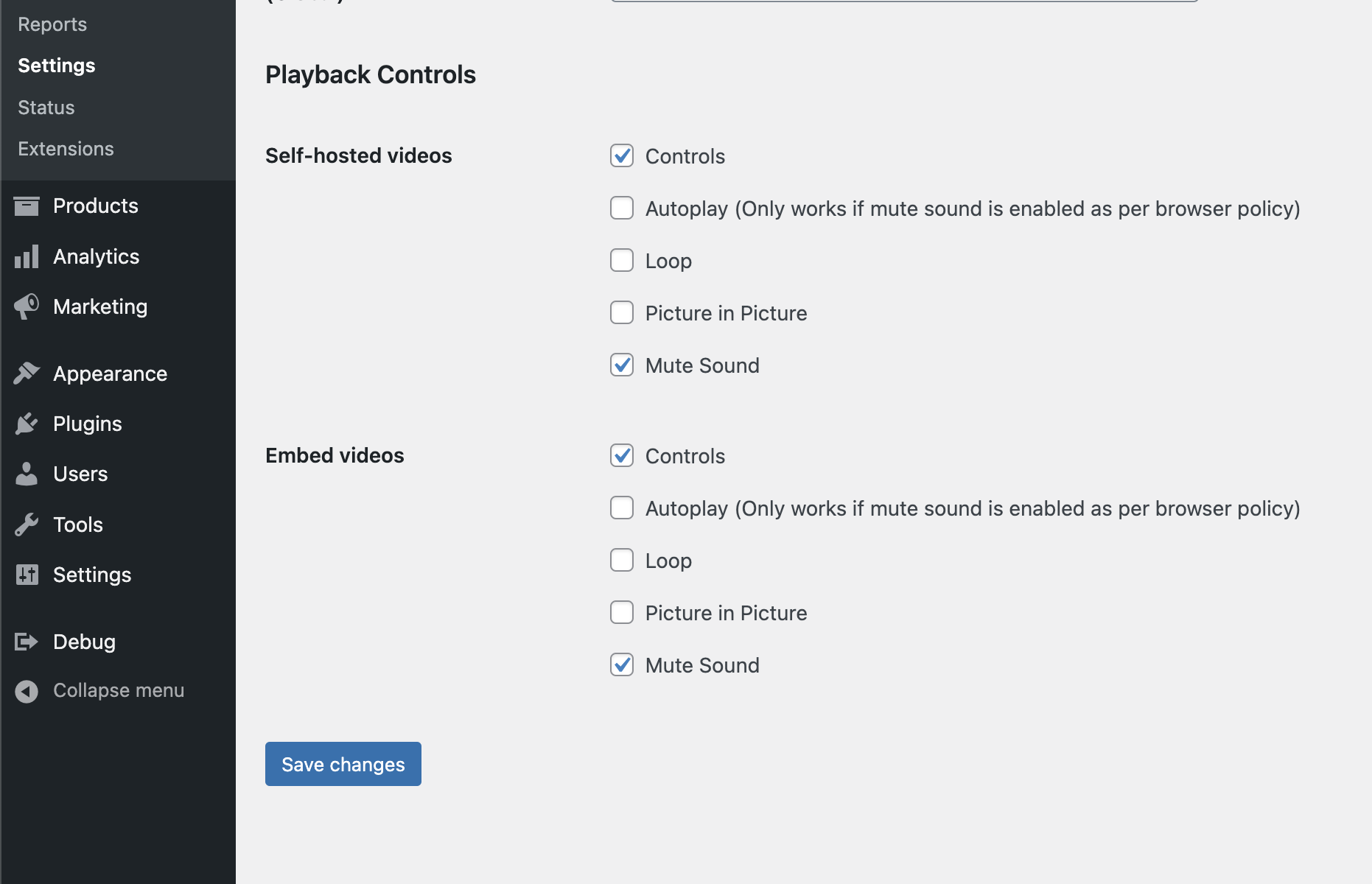The image size is (1372, 884).
Task: Click the Settings sliders icon in sidebar
Action: [x=27, y=575]
